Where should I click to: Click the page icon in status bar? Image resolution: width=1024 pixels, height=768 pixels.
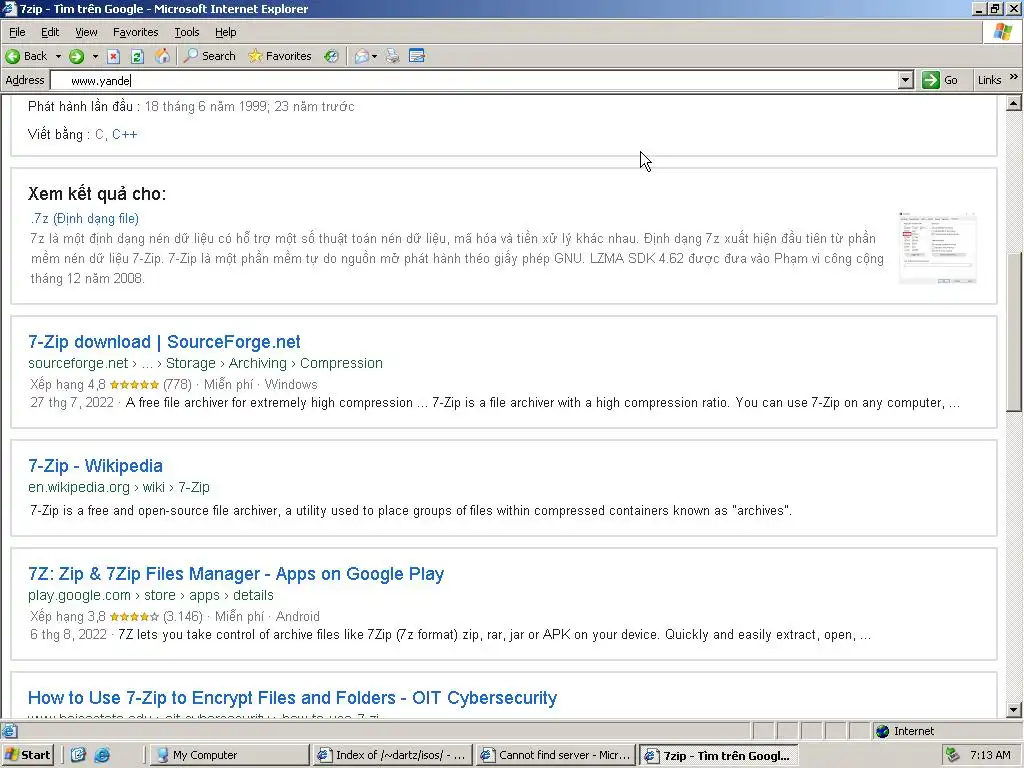(x=9, y=731)
